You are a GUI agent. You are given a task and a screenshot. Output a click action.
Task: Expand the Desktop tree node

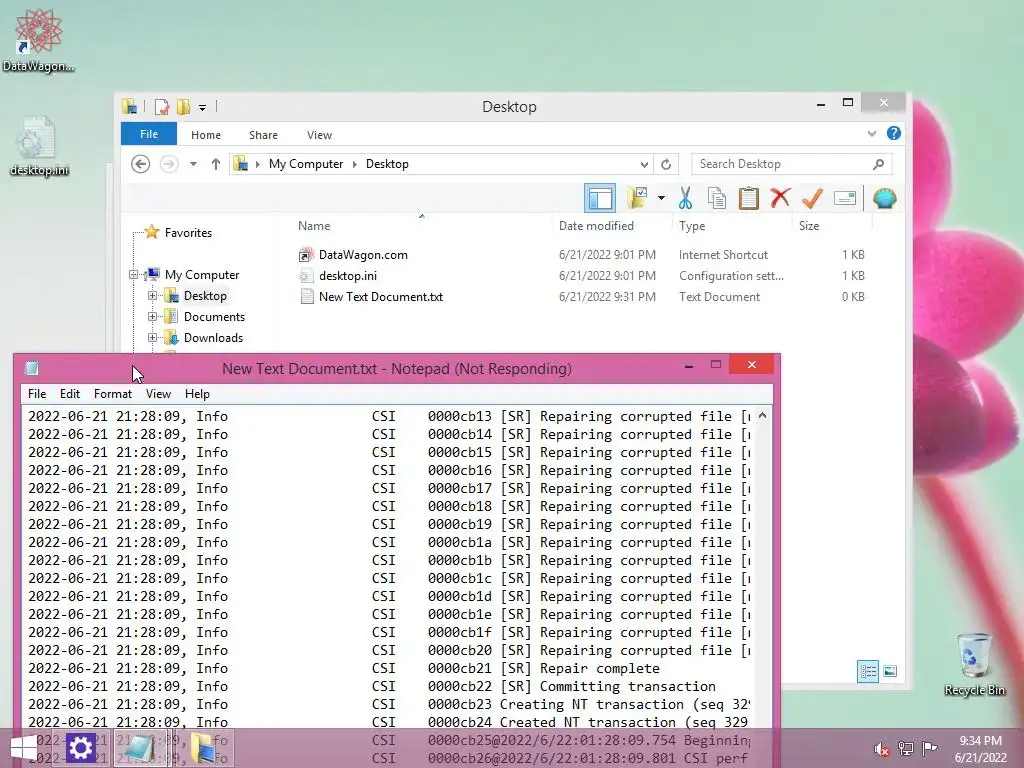tap(152, 296)
